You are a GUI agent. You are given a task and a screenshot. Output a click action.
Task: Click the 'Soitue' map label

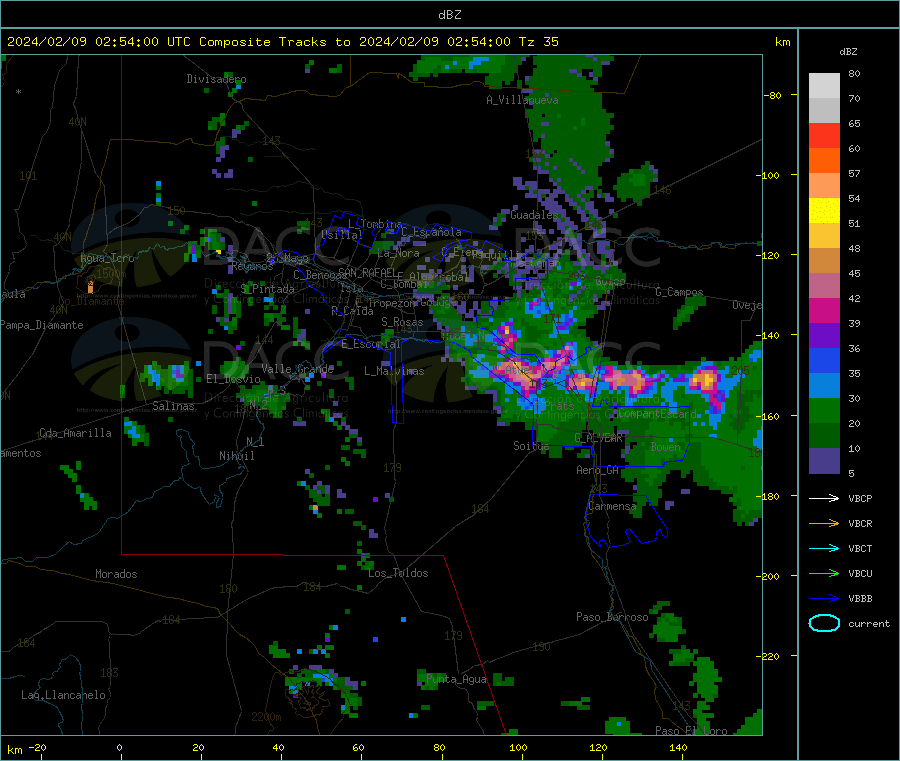[531, 446]
